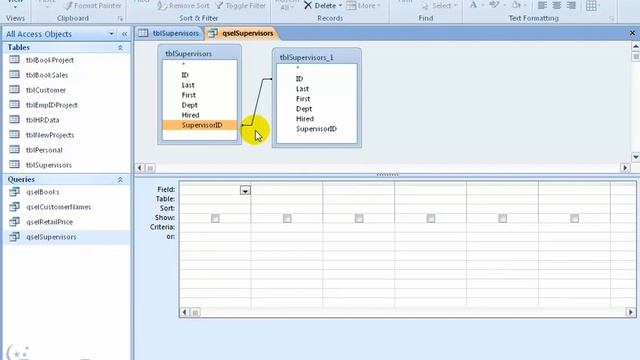Collapse the Tables group
Screen dimensions: 640x360
pyautogui.click(x=120, y=48)
